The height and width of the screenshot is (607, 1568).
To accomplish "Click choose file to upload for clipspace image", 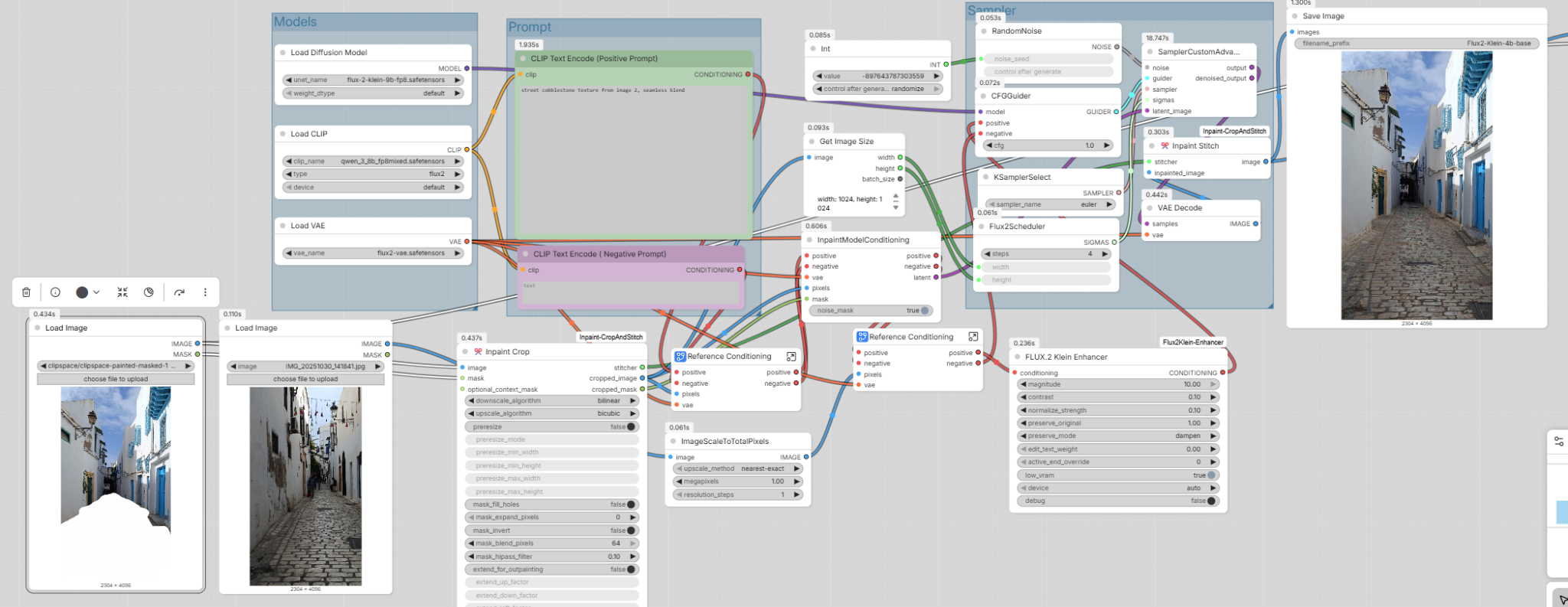I will pyautogui.click(x=116, y=379).
